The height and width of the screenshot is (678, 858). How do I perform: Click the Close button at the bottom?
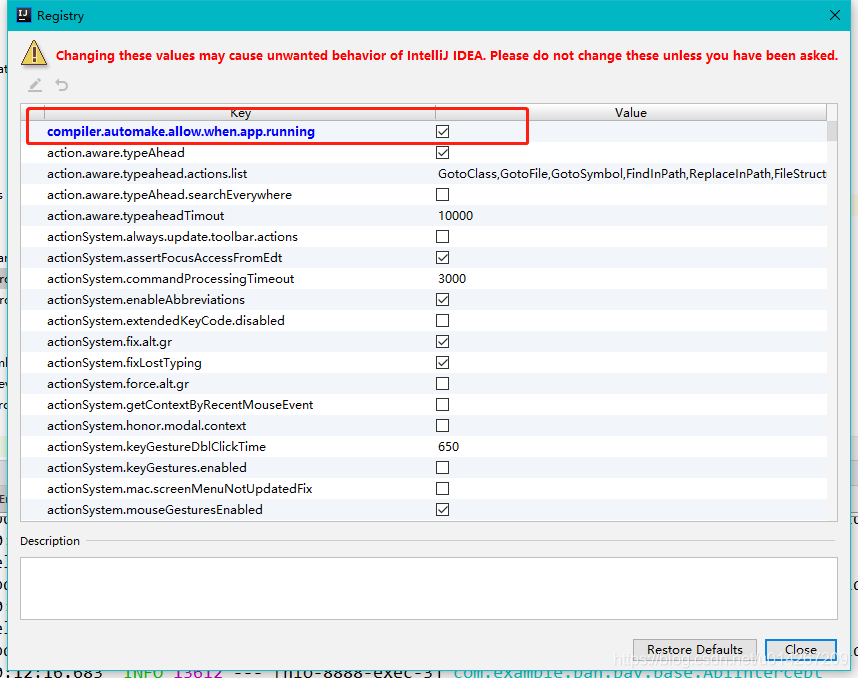pyautogui.click(x=801, y=649)
